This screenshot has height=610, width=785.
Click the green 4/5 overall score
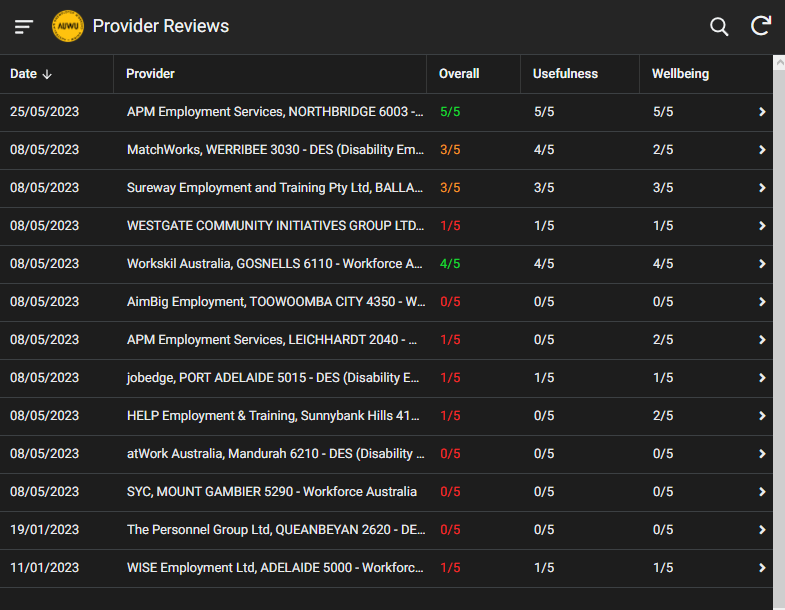point(450,264)
